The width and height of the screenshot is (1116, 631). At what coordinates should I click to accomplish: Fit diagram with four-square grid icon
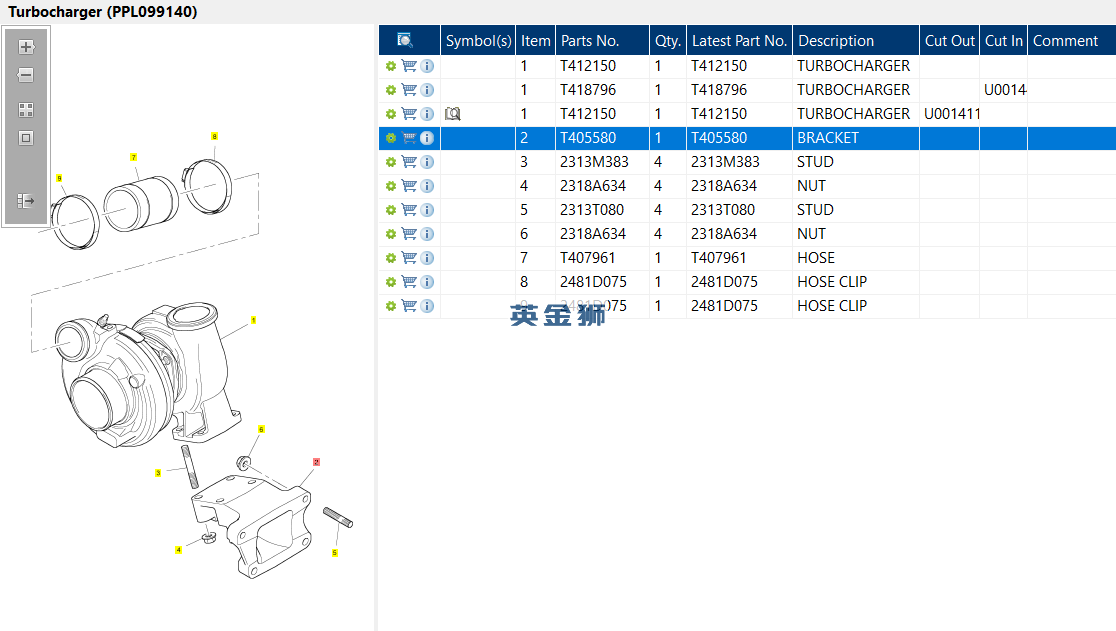click(x=26, y=110)
